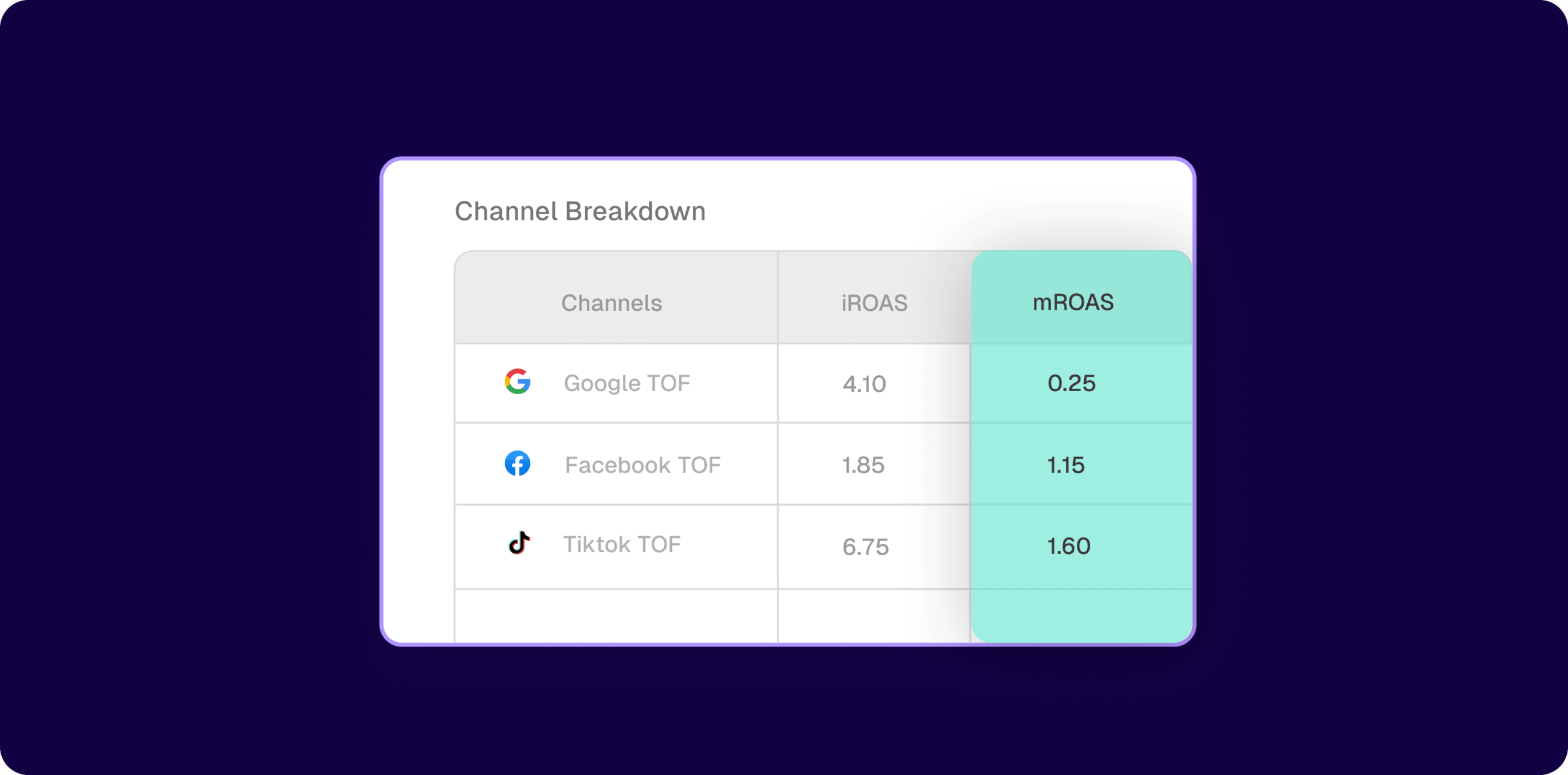Click the Google iROAS value 4.10
1568x775 pixels.
pos(864,384)
